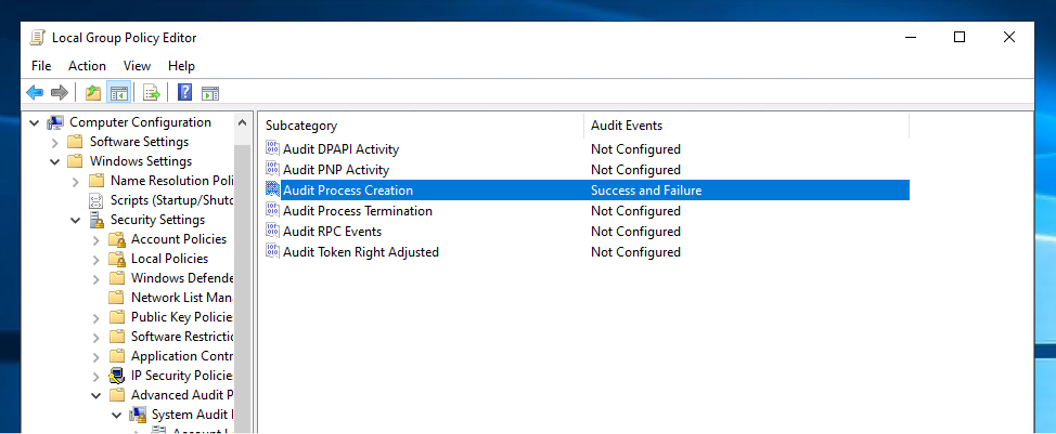Click the Local Group Policy Editor title icon
This screenshot has width=1056, height=434.
tap(38, 38)
